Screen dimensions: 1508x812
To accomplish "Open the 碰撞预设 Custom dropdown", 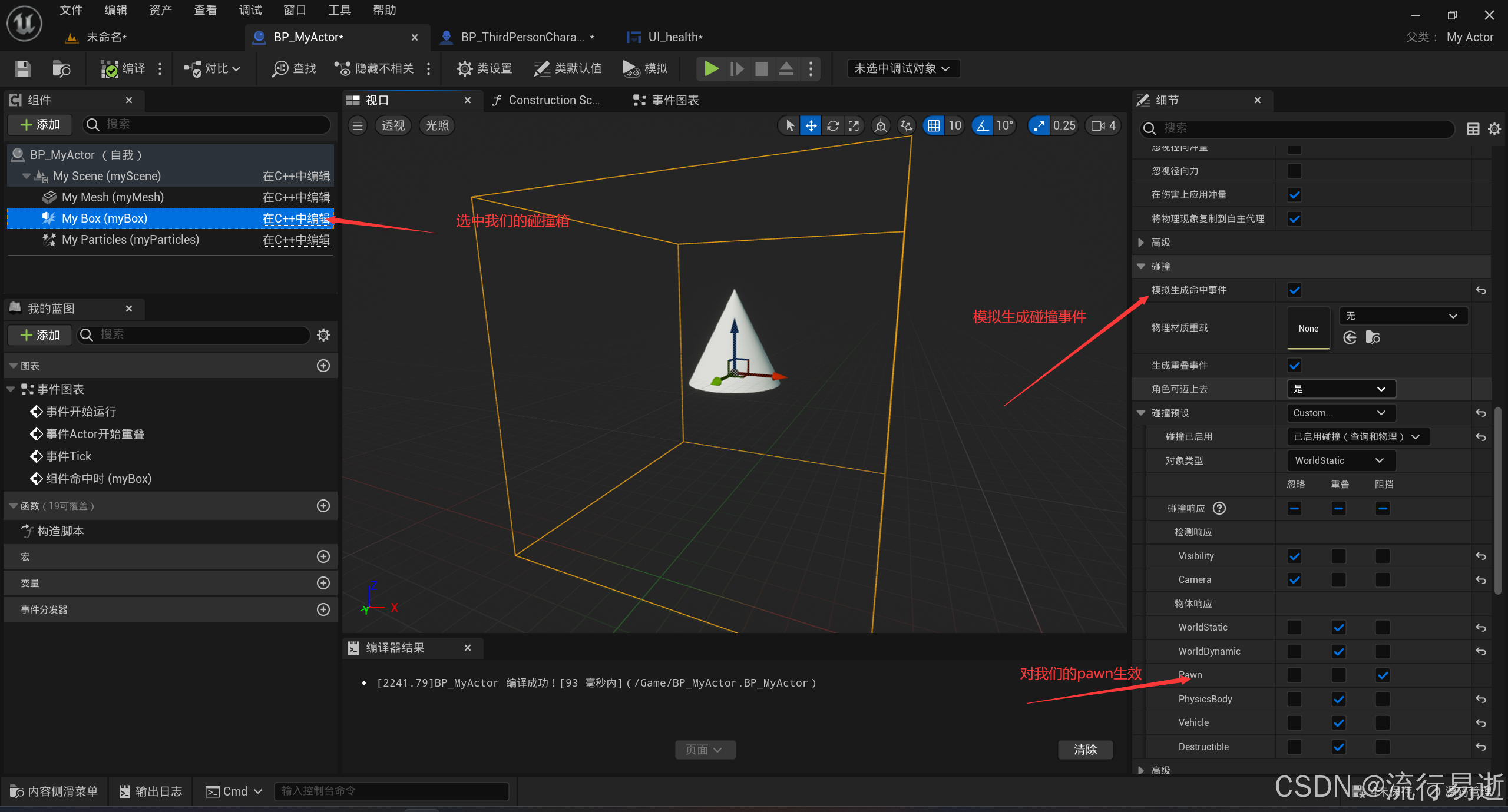I will click(x=1340, y=413).
